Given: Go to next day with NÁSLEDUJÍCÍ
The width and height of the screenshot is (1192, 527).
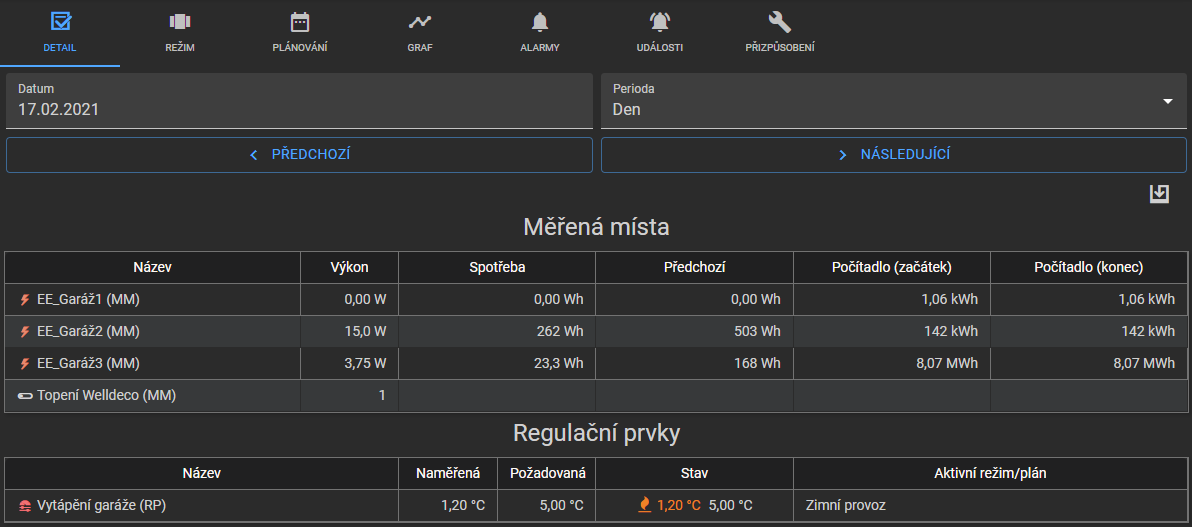Looking at the screenshot, I should pos(893,155).
